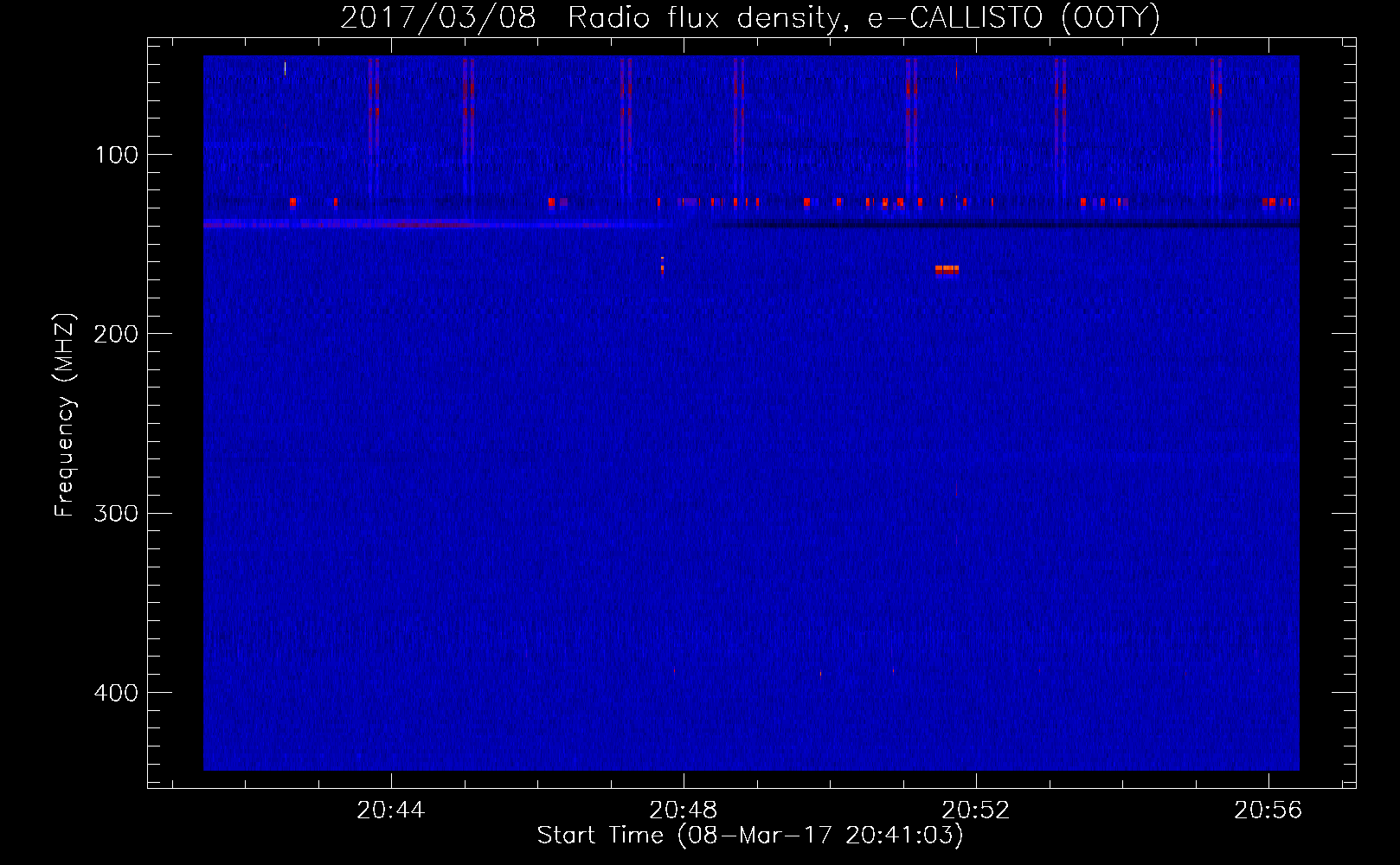The height and width of the screenshot is (865, 1400).
Task: Click the 20:48 time tick label
Action: click(x=684, y=811)
